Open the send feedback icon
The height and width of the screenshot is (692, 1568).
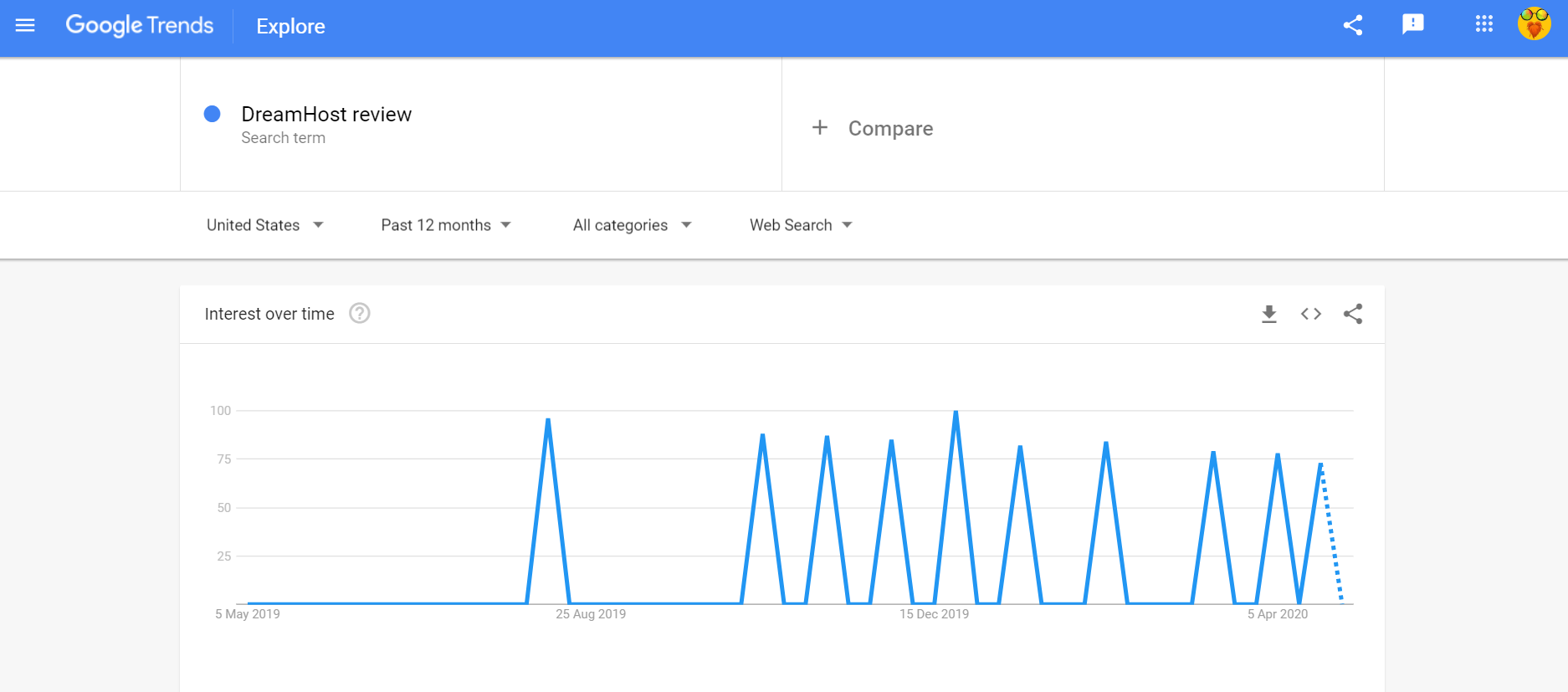point(1413,25)
